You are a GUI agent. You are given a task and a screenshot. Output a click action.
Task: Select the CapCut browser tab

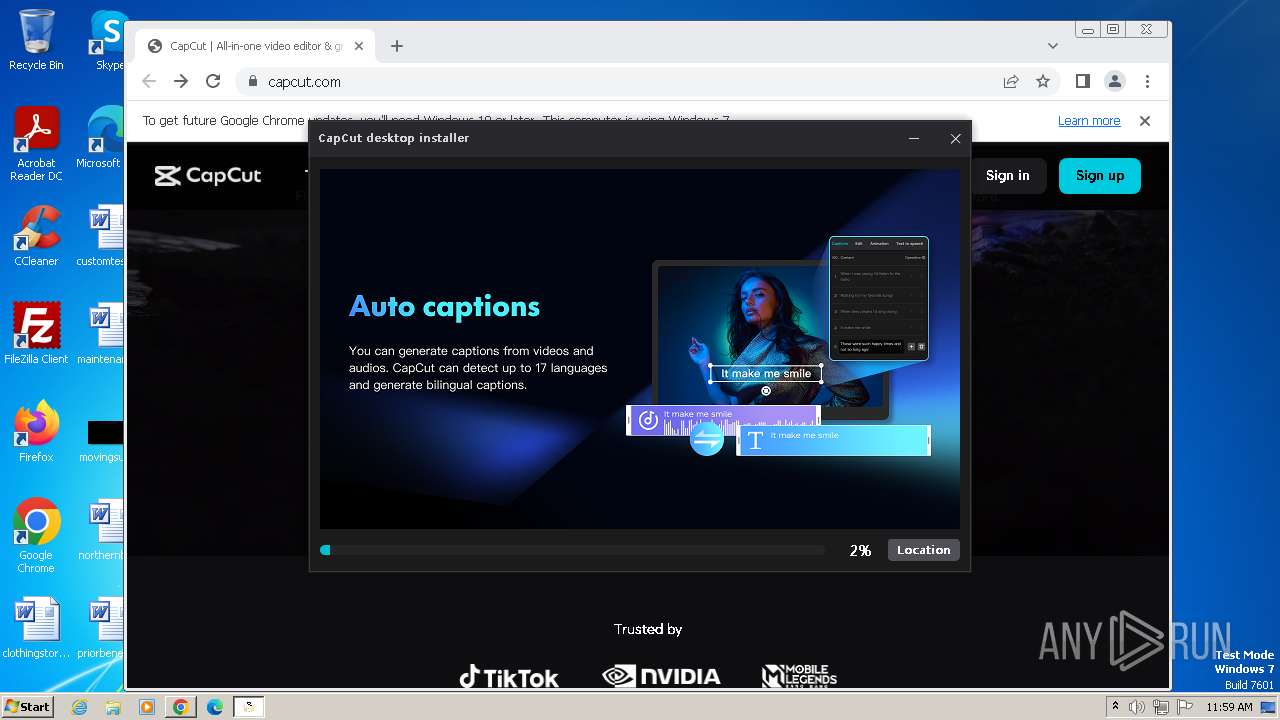click(x=255, y=46)
